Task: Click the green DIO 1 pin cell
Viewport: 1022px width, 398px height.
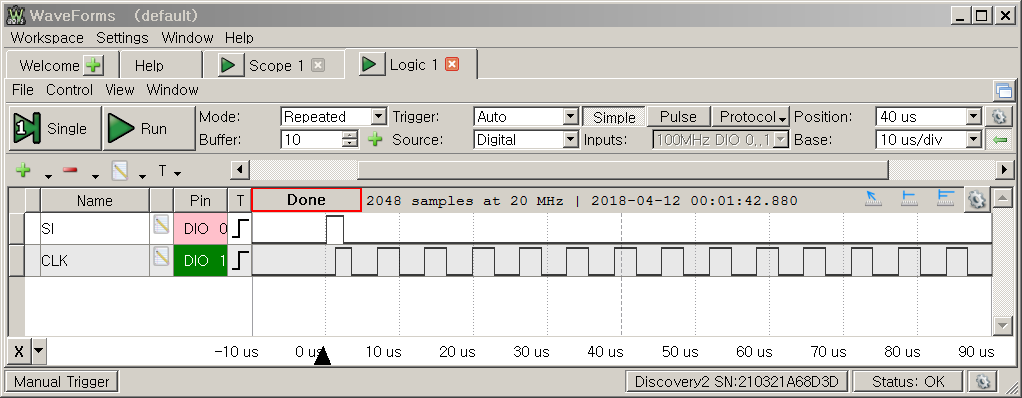Action: click(201, 261)
